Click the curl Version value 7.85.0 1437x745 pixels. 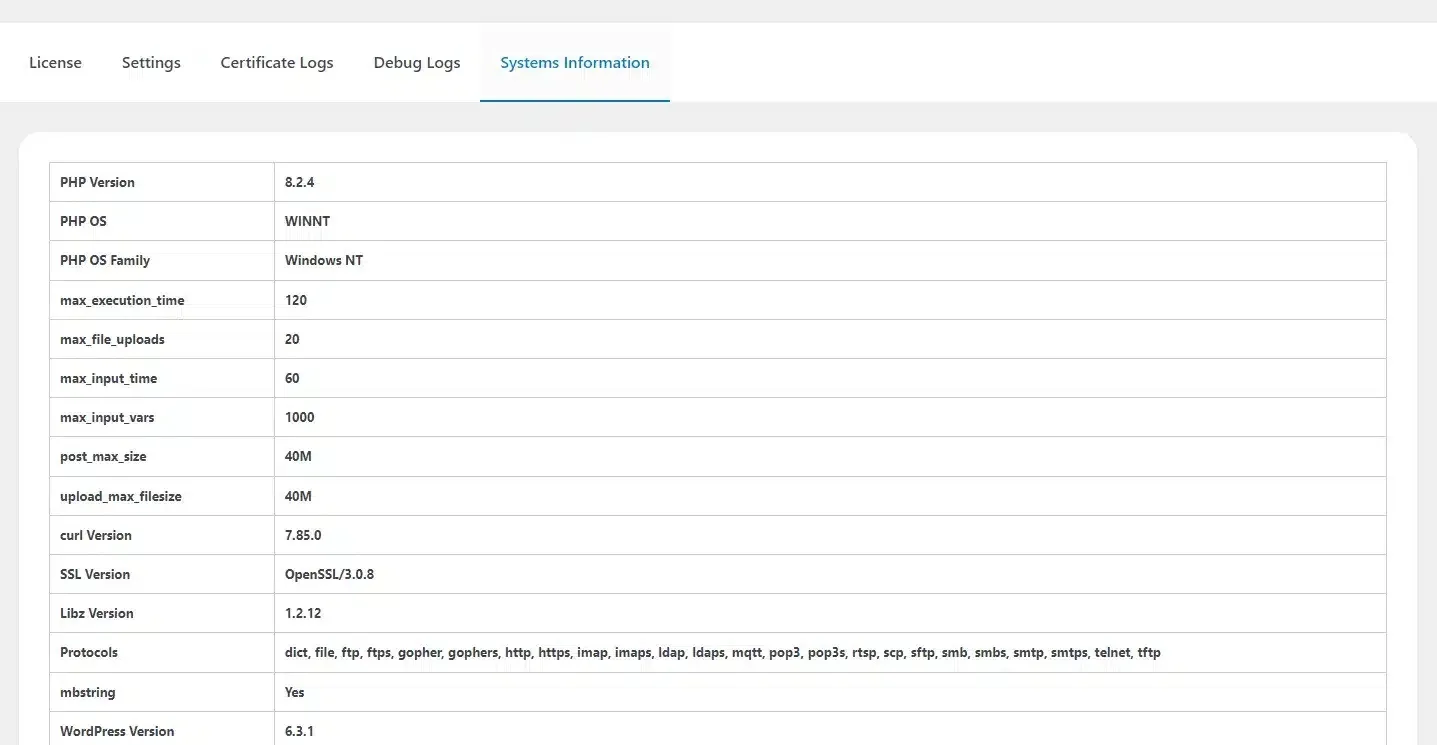pyautogui.click(x=303, y=536)
